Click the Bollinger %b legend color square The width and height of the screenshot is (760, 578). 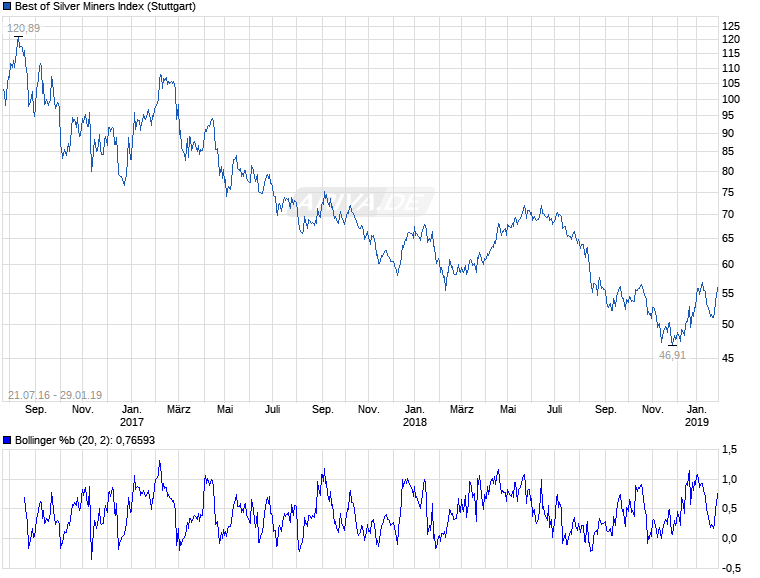click(7, 440)
